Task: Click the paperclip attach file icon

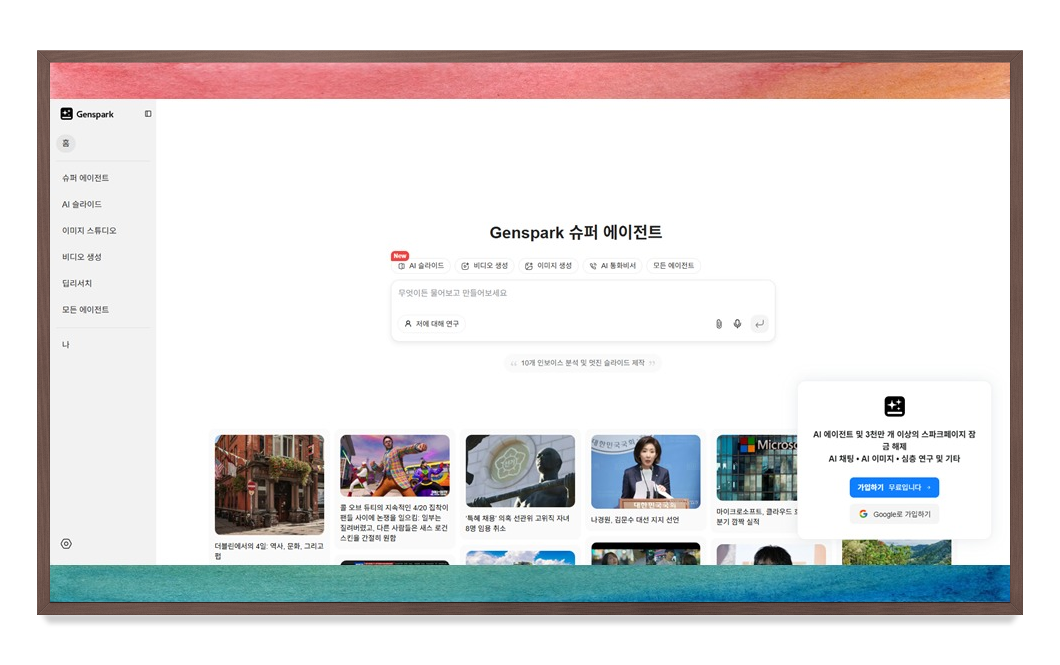Action: click(719, 324)
